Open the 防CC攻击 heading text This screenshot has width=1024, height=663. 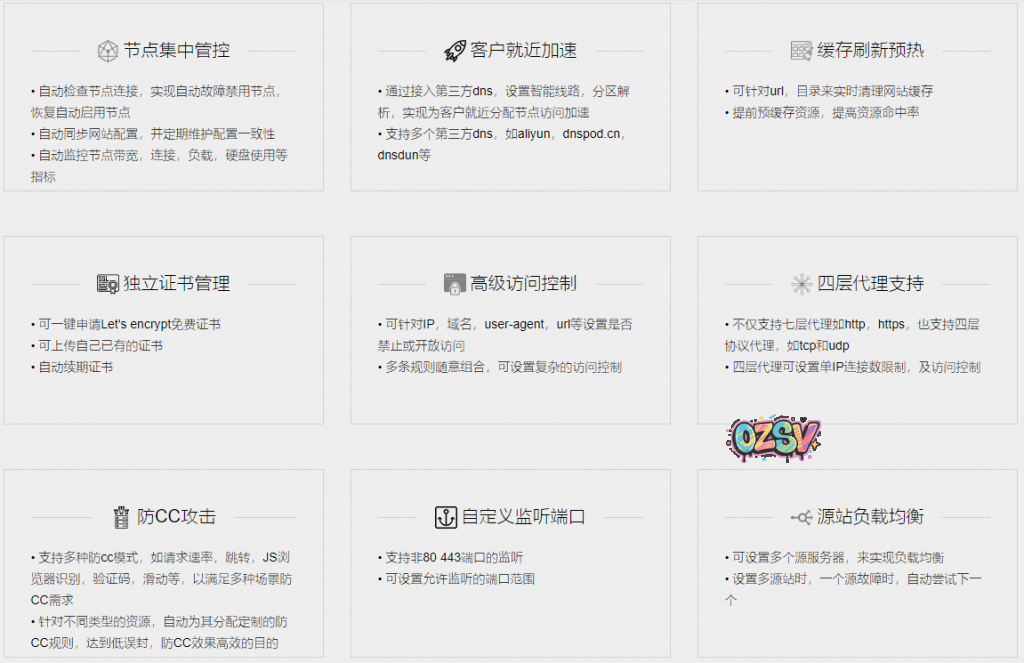click(177, 517)
